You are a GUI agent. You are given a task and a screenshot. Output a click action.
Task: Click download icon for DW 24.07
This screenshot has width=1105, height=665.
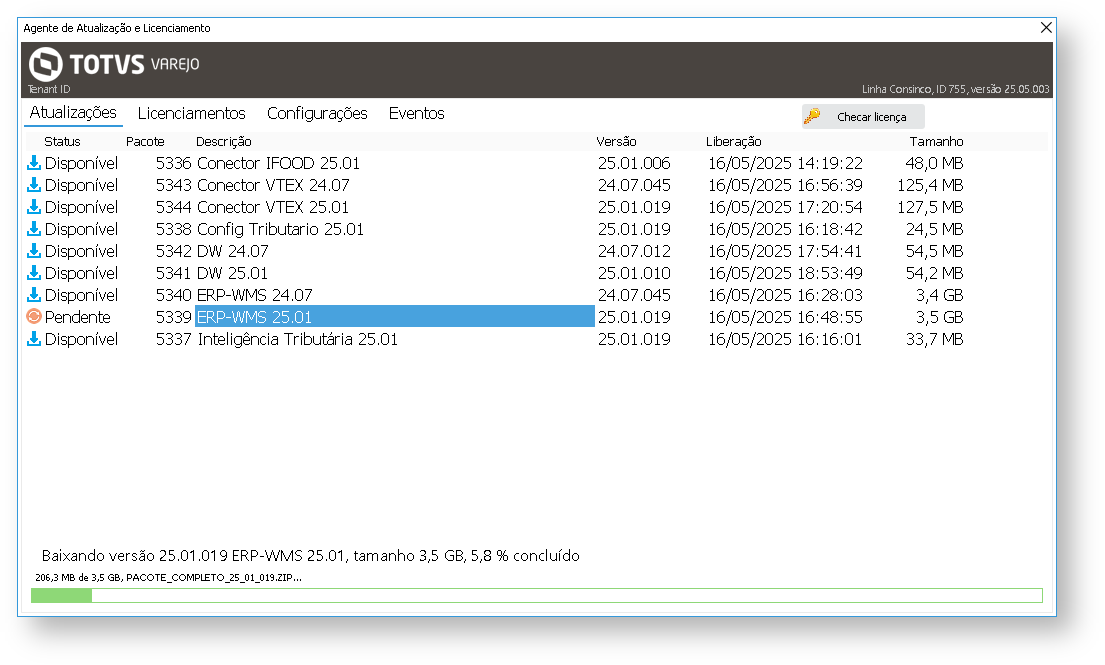(33, 250)
